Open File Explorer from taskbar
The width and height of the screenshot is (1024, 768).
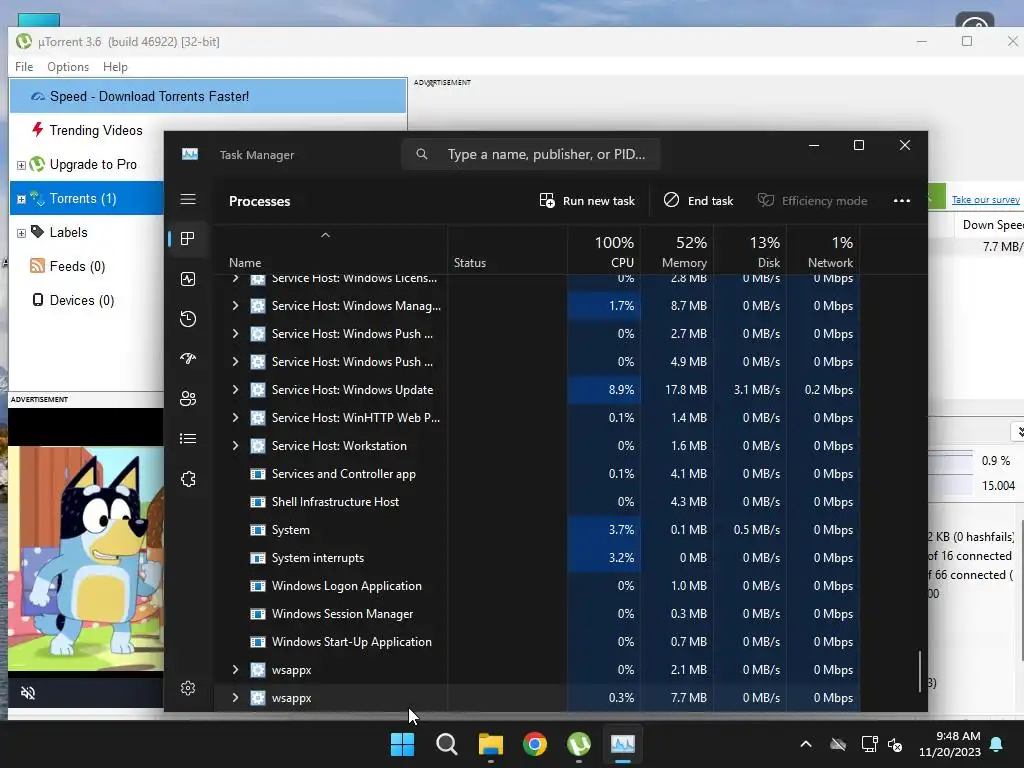tap(490, 744)
